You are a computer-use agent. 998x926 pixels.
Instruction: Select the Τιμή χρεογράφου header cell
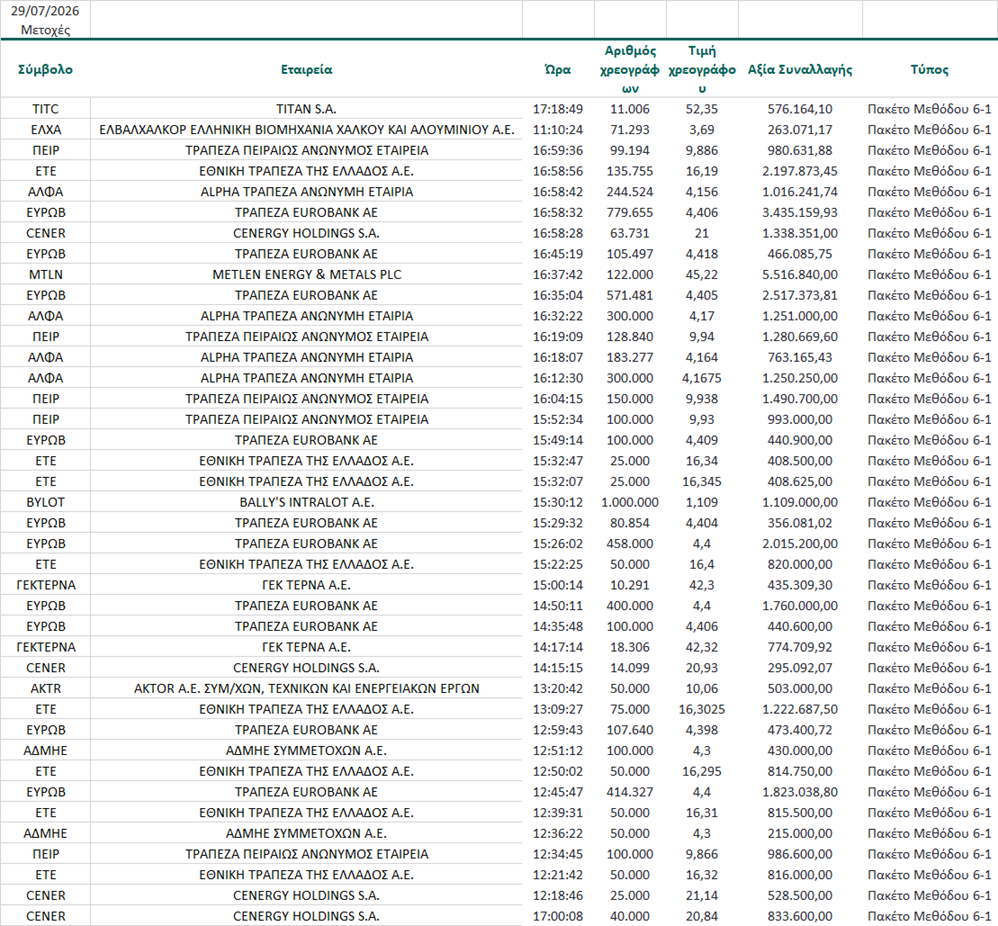click(x=701, y=69)
